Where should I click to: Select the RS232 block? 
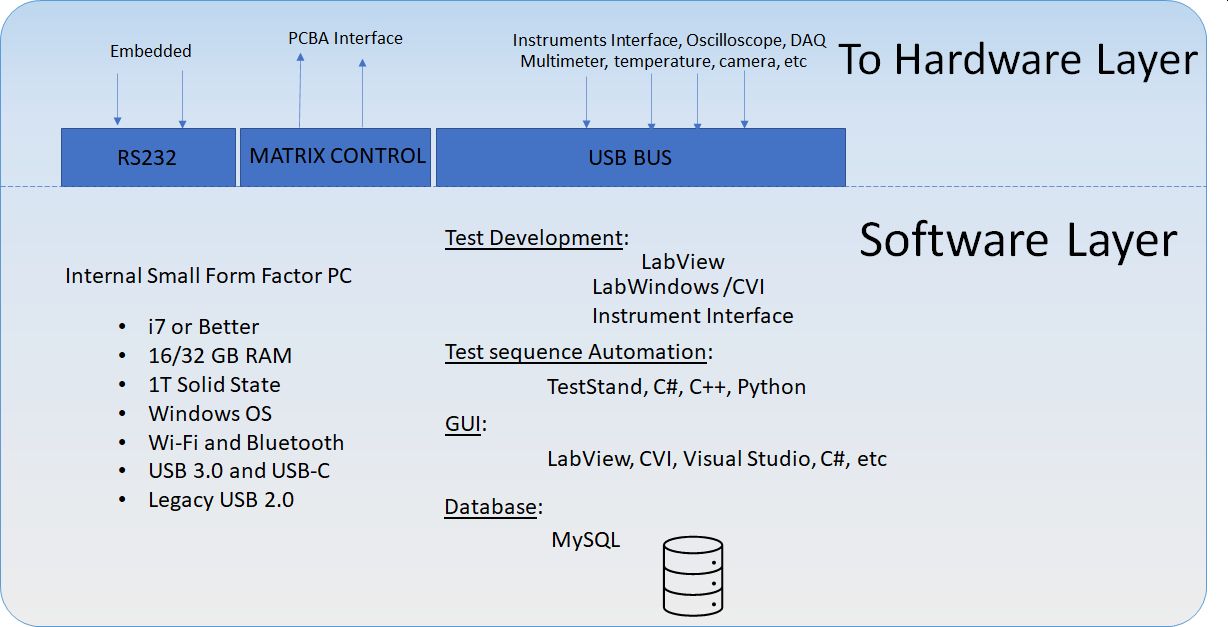coord(148,157)
